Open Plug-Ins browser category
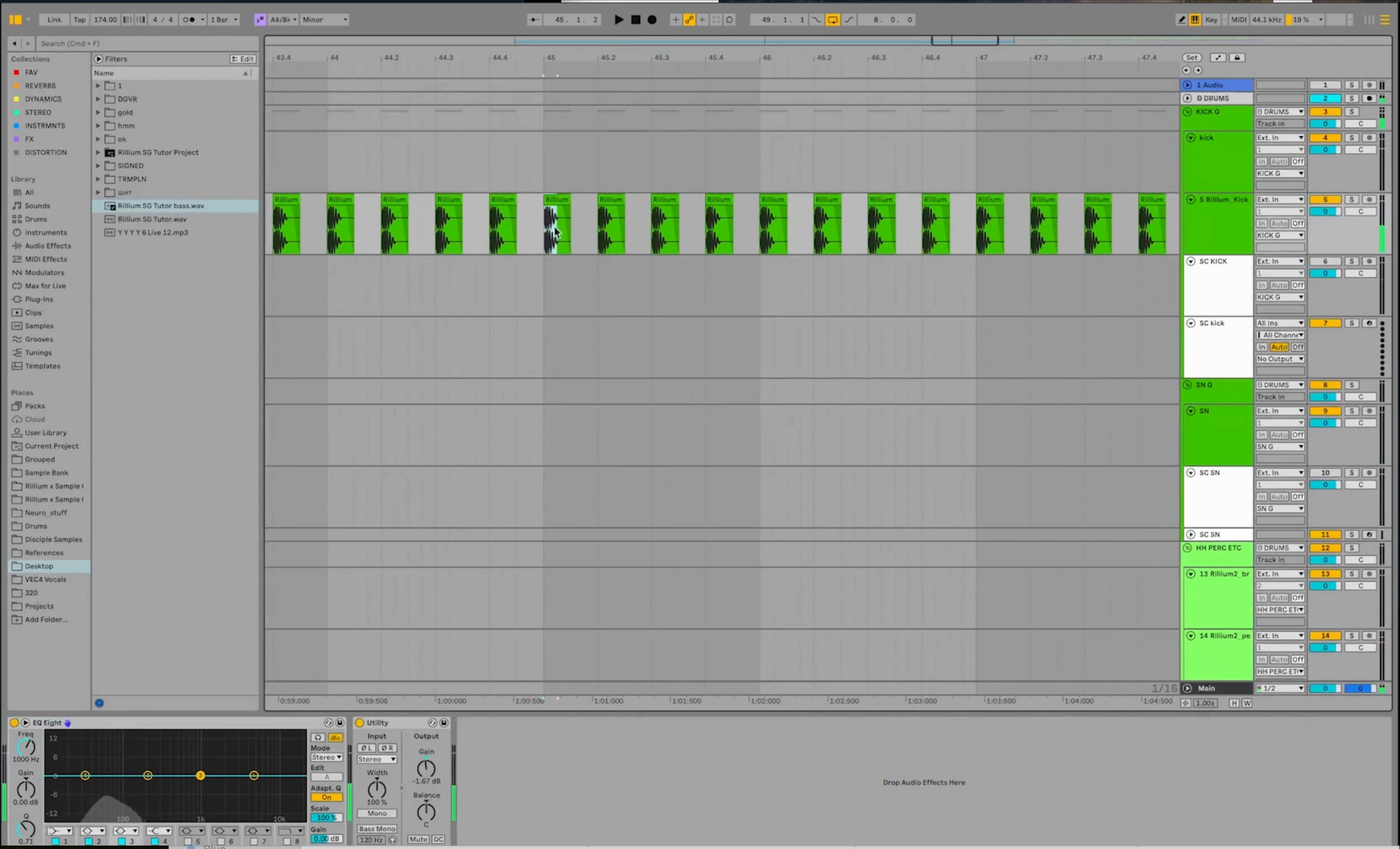The image size is (1400, 849). [x=38, y=299]
